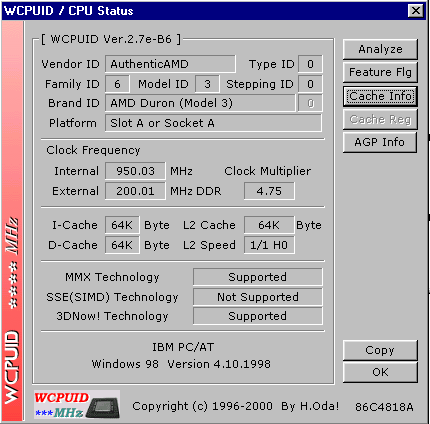Open AGP Info
The height and width of the screenshot is (424, 430).
pos(380,142)
